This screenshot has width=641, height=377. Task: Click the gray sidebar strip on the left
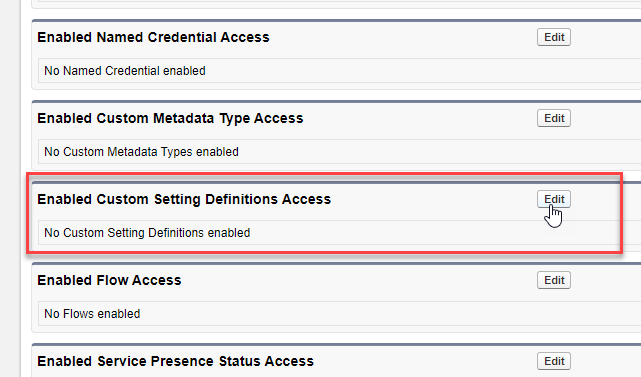pyautogui.click(x=10, y=188)
